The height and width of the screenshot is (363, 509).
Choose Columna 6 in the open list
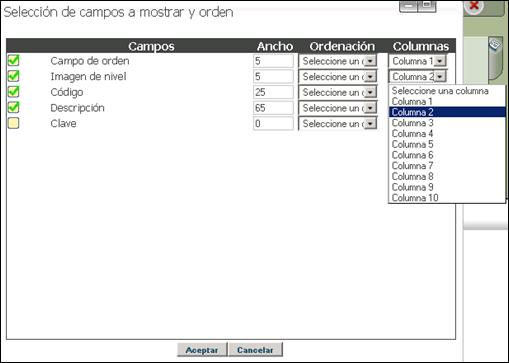(x=447, y=155)
